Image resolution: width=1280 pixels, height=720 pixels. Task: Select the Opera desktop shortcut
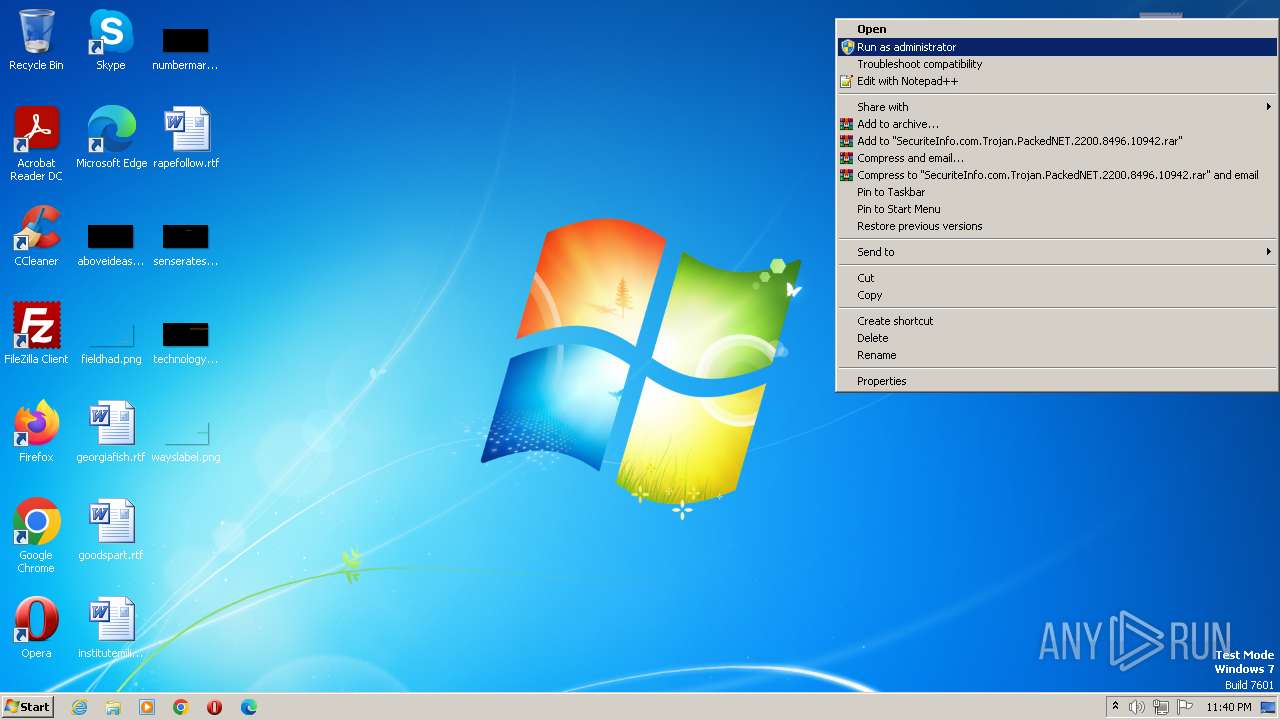coord(36,627)
